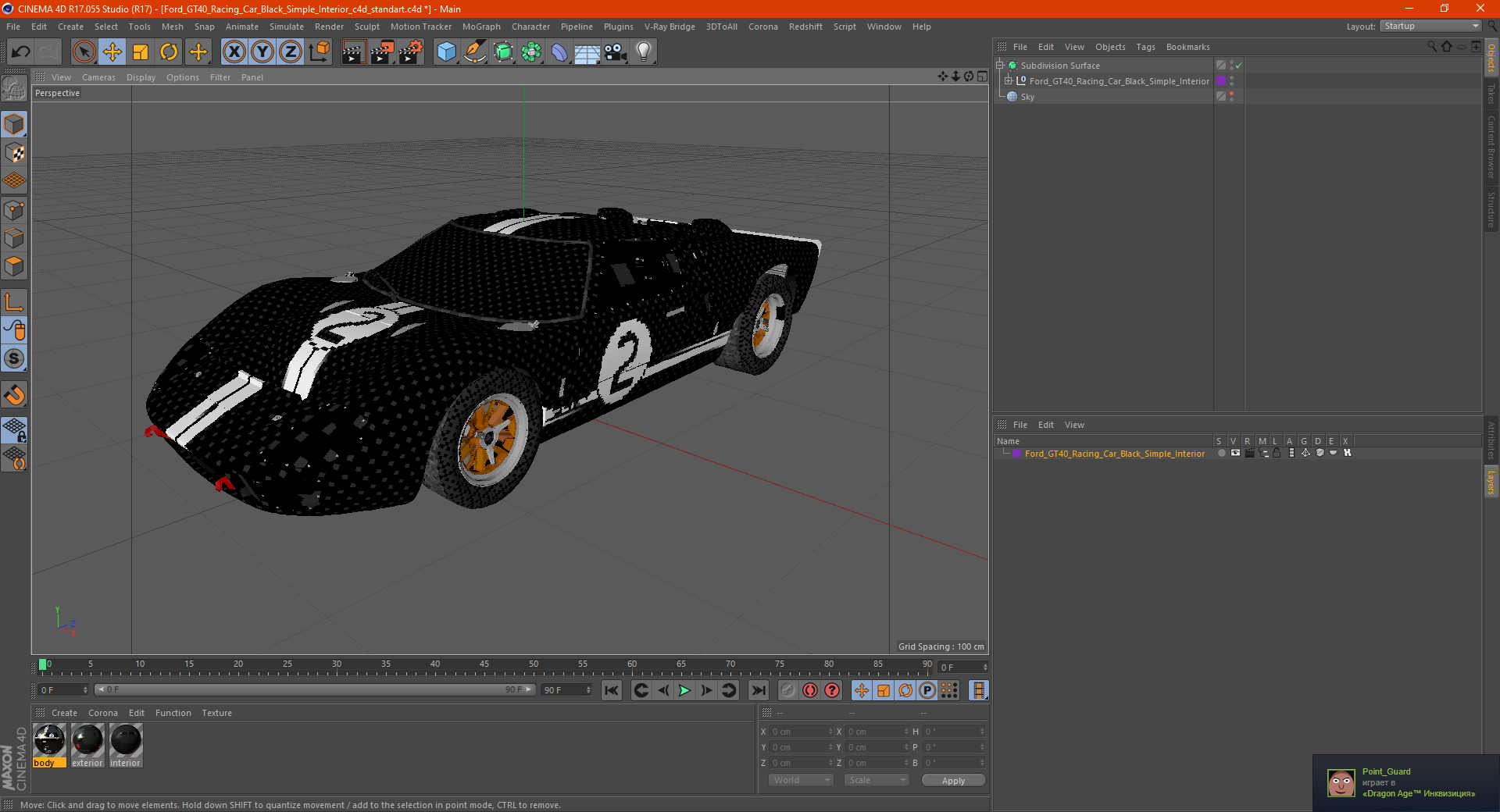Open material manager Texture menu
1500x812 pixels.
pos(216,713)
